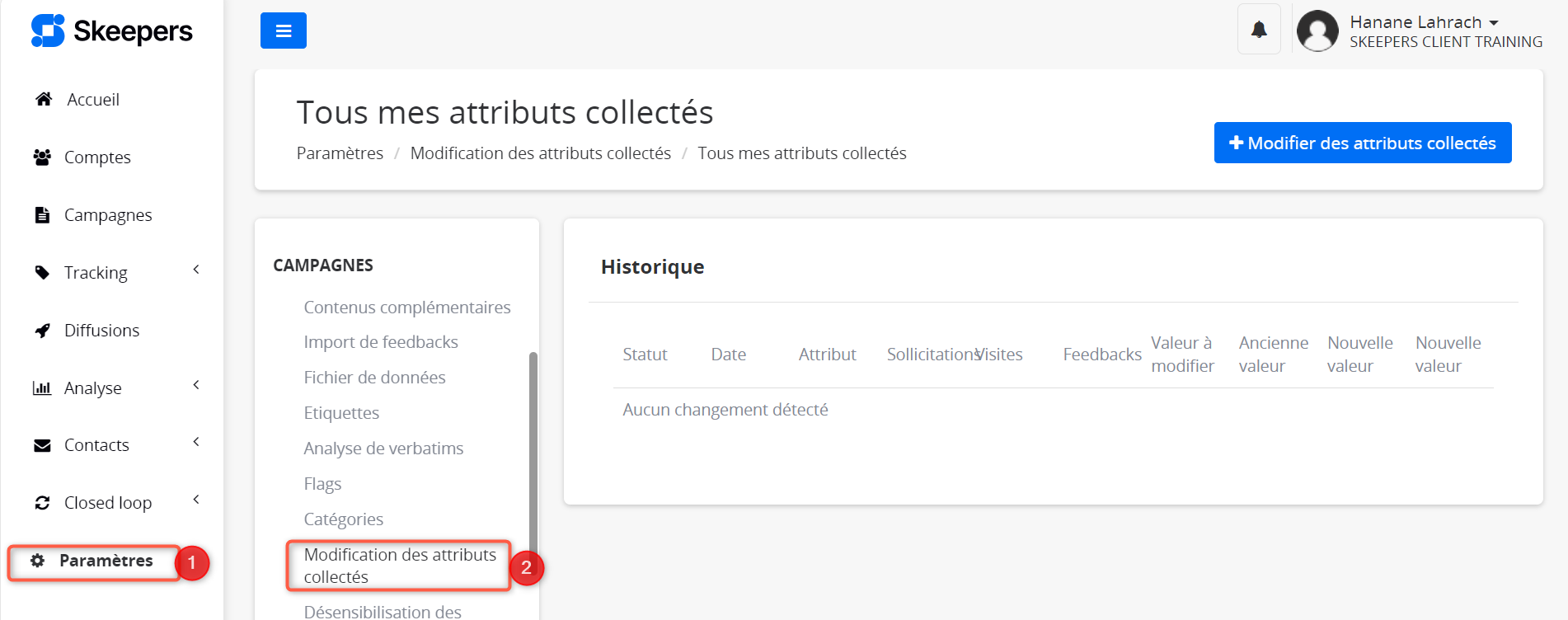Open Modification des attributs collectés menu link
Image resolution: width=1568 pixels, height=620 pixels.
point(400,566)
